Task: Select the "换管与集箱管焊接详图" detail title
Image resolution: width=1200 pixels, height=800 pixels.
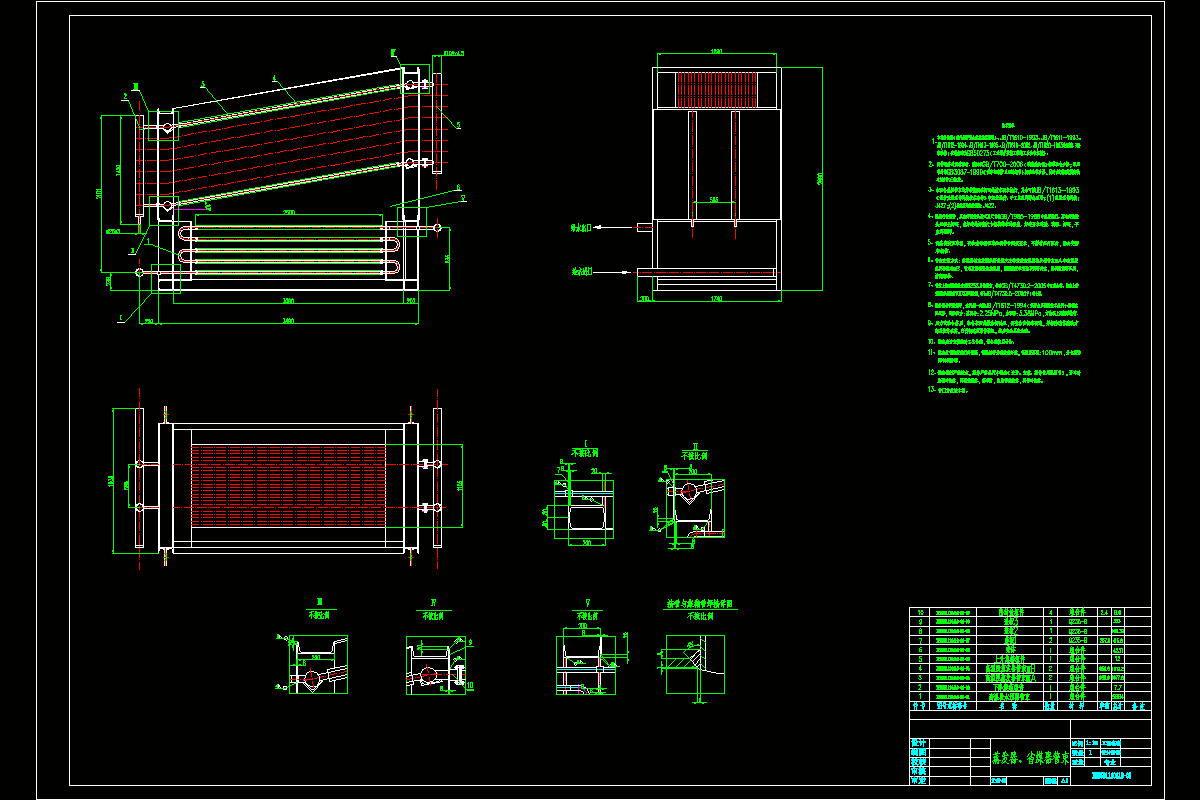Action: pyautogui.click(x=700, y=604)
